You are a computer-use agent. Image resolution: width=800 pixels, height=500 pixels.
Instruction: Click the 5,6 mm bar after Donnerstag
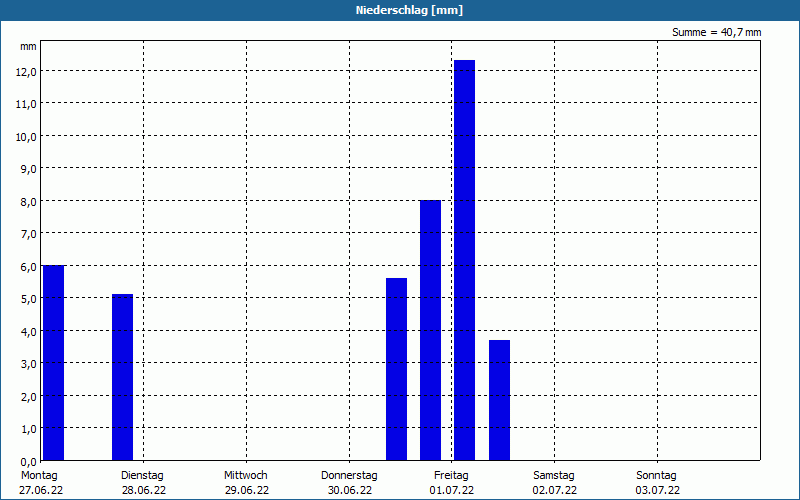click(396, 369)
